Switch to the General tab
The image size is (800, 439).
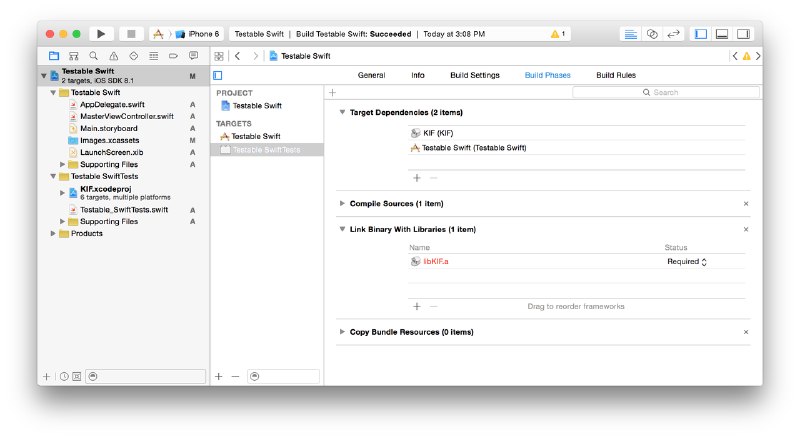pos(371,75)
